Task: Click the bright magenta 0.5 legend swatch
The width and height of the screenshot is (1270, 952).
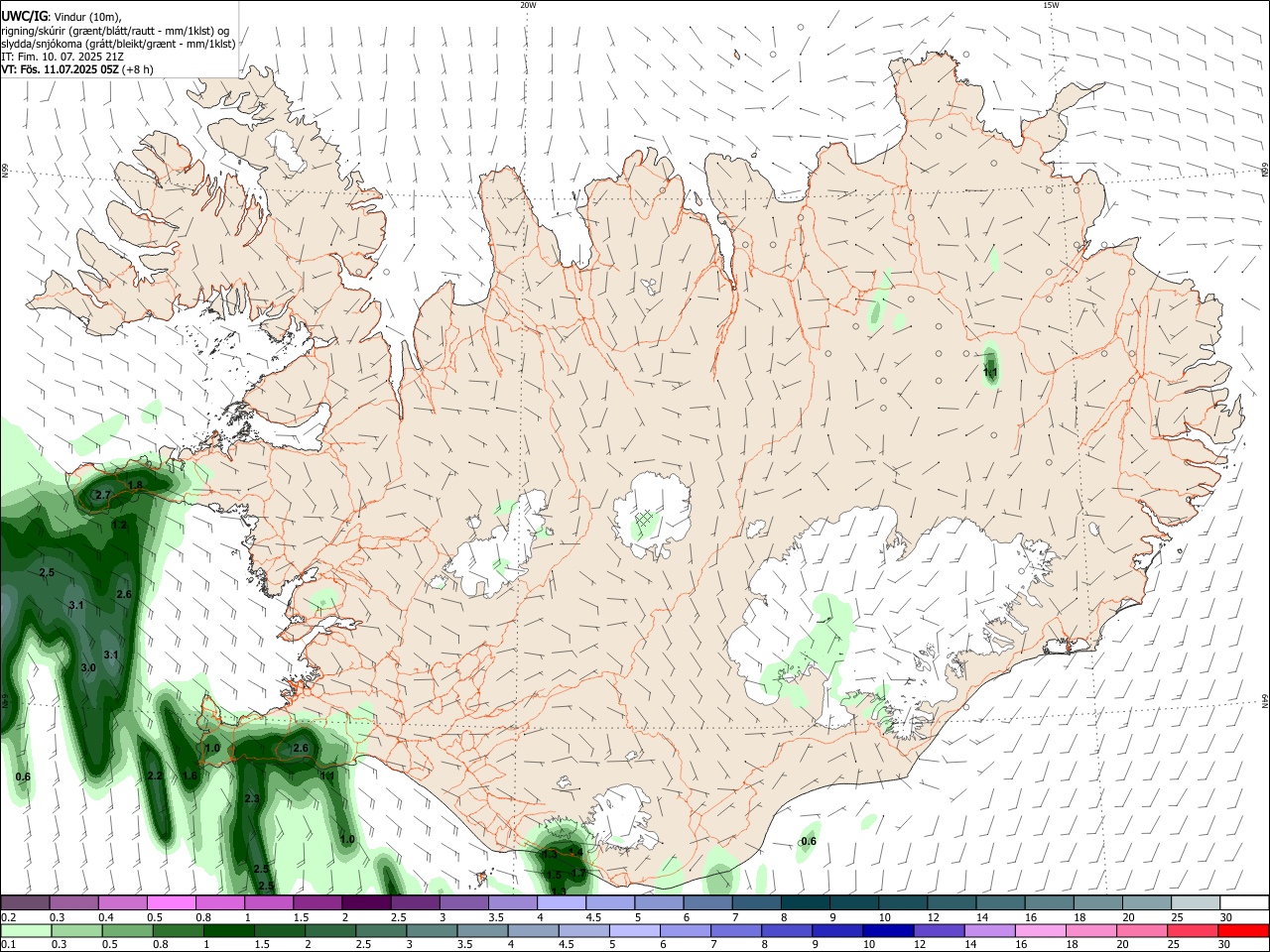Action: 171,902
